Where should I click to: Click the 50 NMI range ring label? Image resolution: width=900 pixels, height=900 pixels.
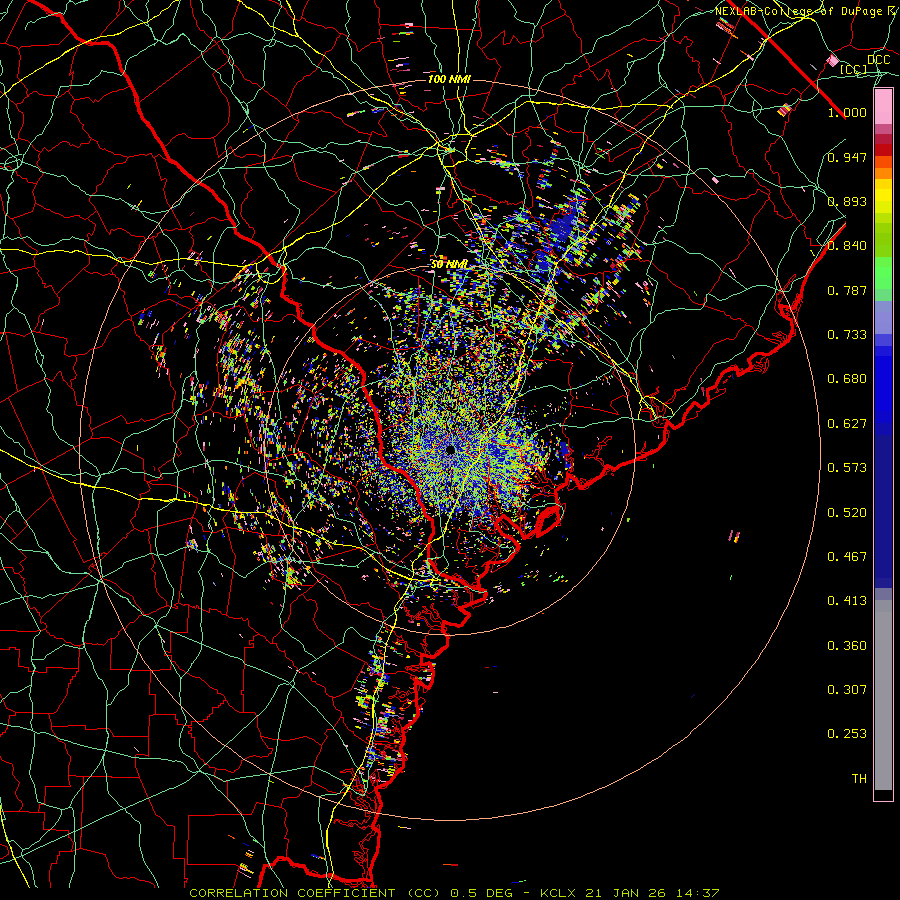pyautogui.click(x=449, y=264)
